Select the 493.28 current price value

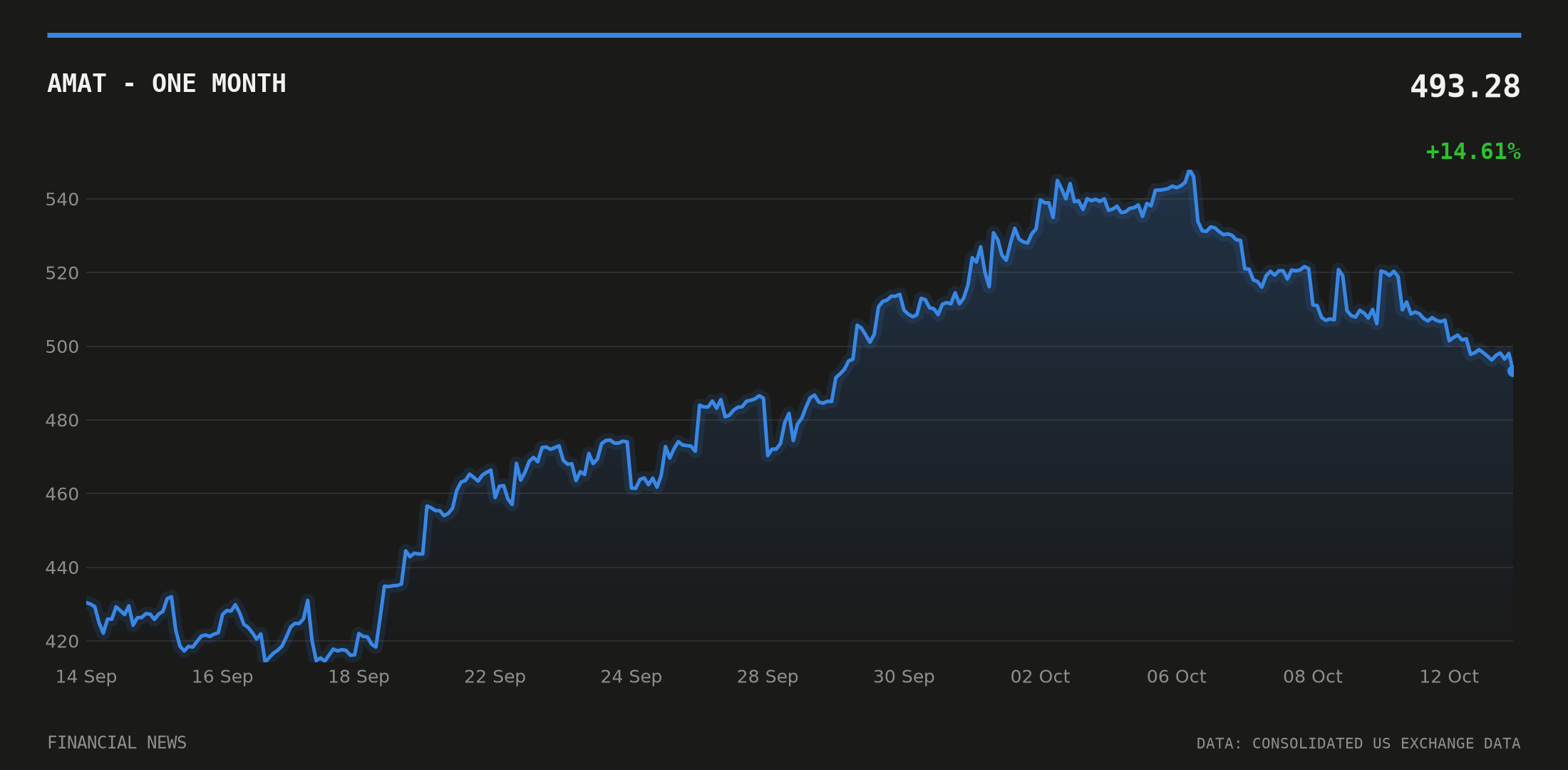pyautogui.click(x=1465, y=87)
